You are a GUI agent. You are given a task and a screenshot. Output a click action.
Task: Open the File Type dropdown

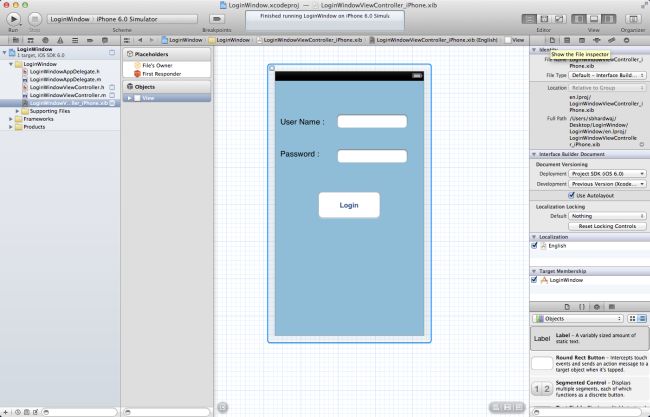pos(607,75)
